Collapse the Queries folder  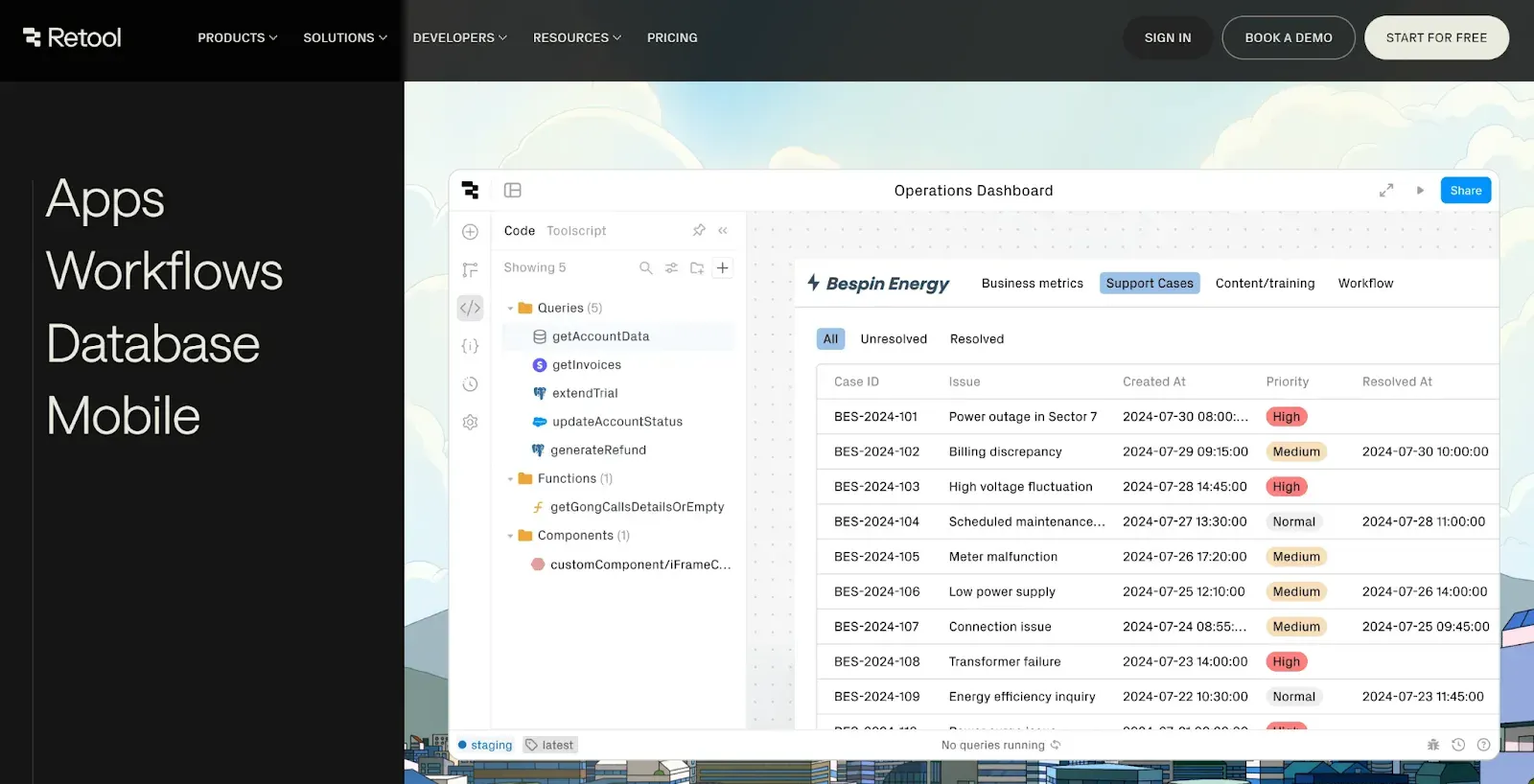point(510,309)
